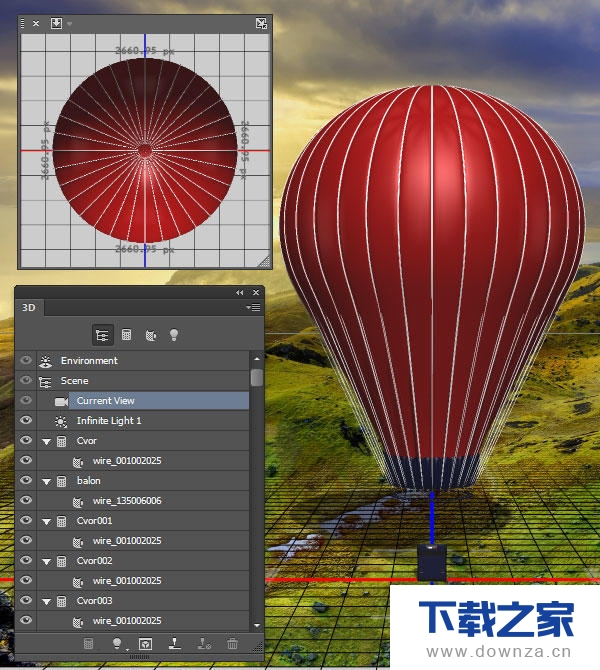Click material icon beside wire_135006006
The width and height of the screenshot is (600, 670).
coord(78,501)
